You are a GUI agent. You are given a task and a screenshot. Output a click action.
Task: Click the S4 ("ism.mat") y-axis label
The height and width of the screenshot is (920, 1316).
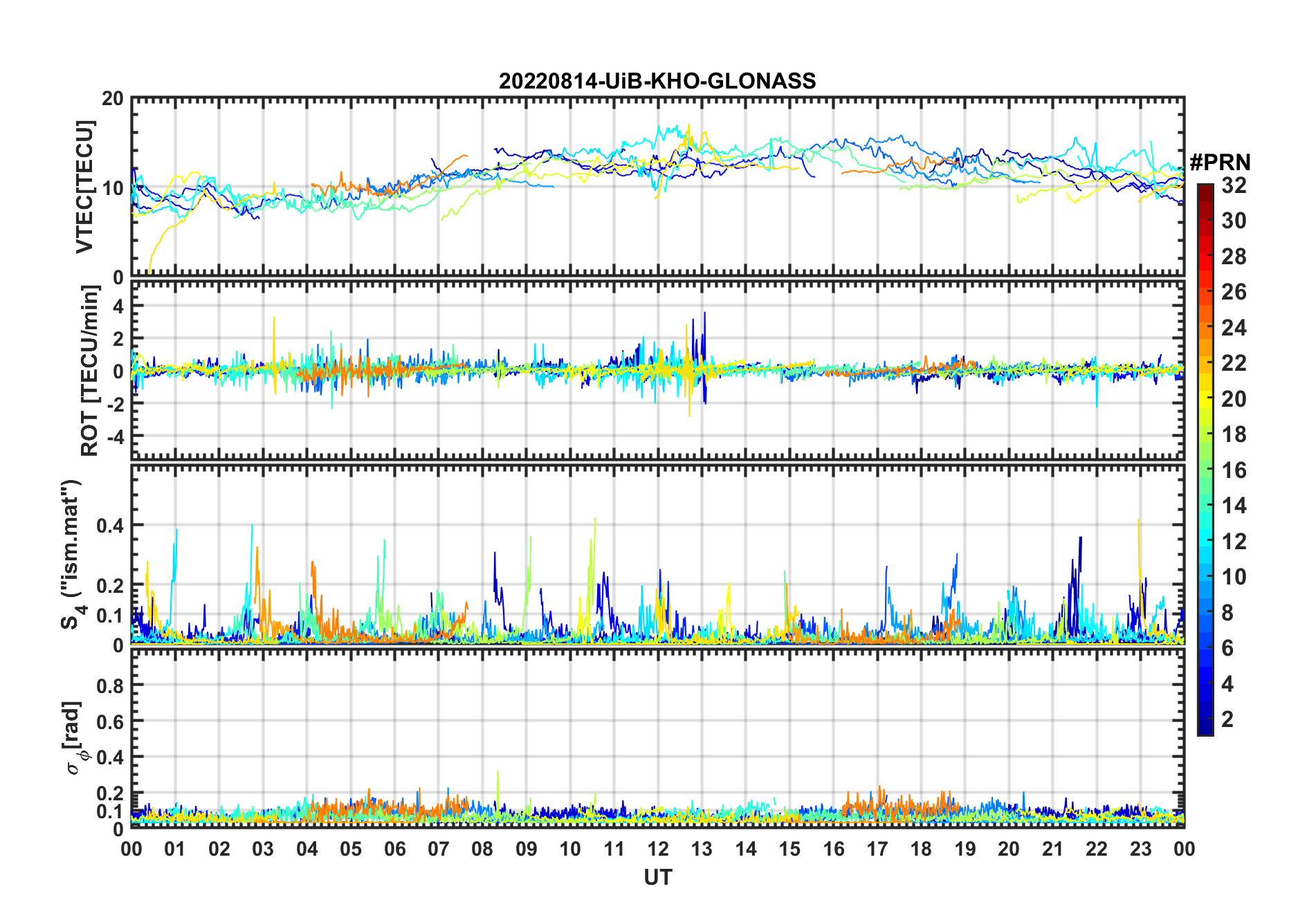(x=71, y=554)
